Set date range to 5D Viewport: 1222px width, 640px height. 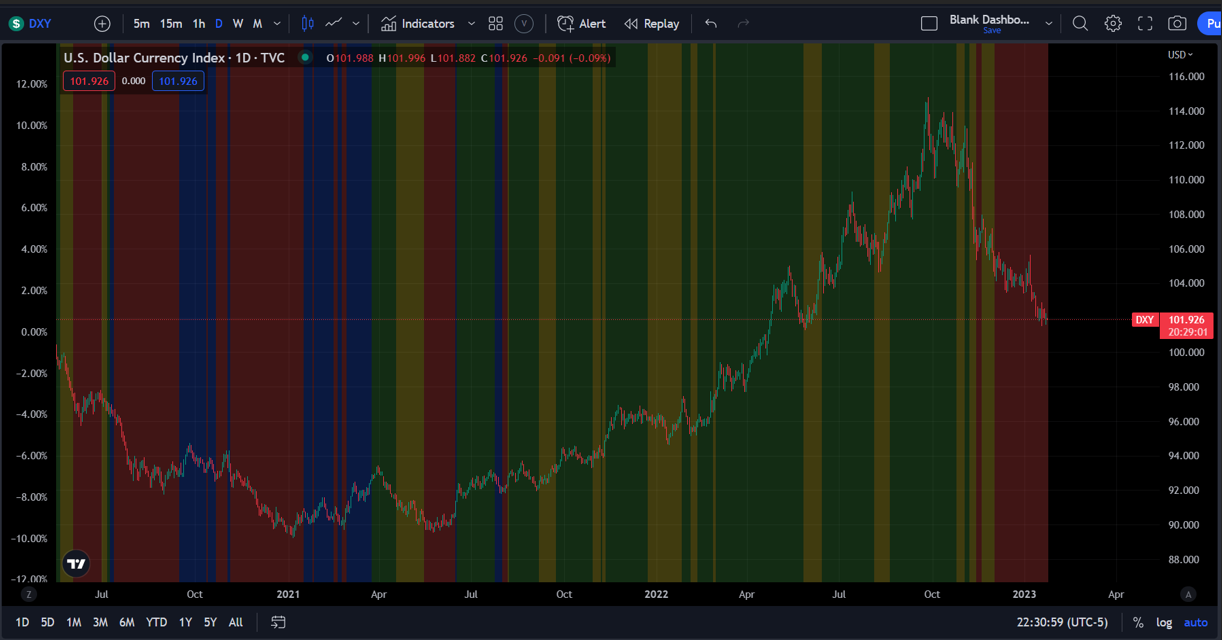tap(48, 622)
